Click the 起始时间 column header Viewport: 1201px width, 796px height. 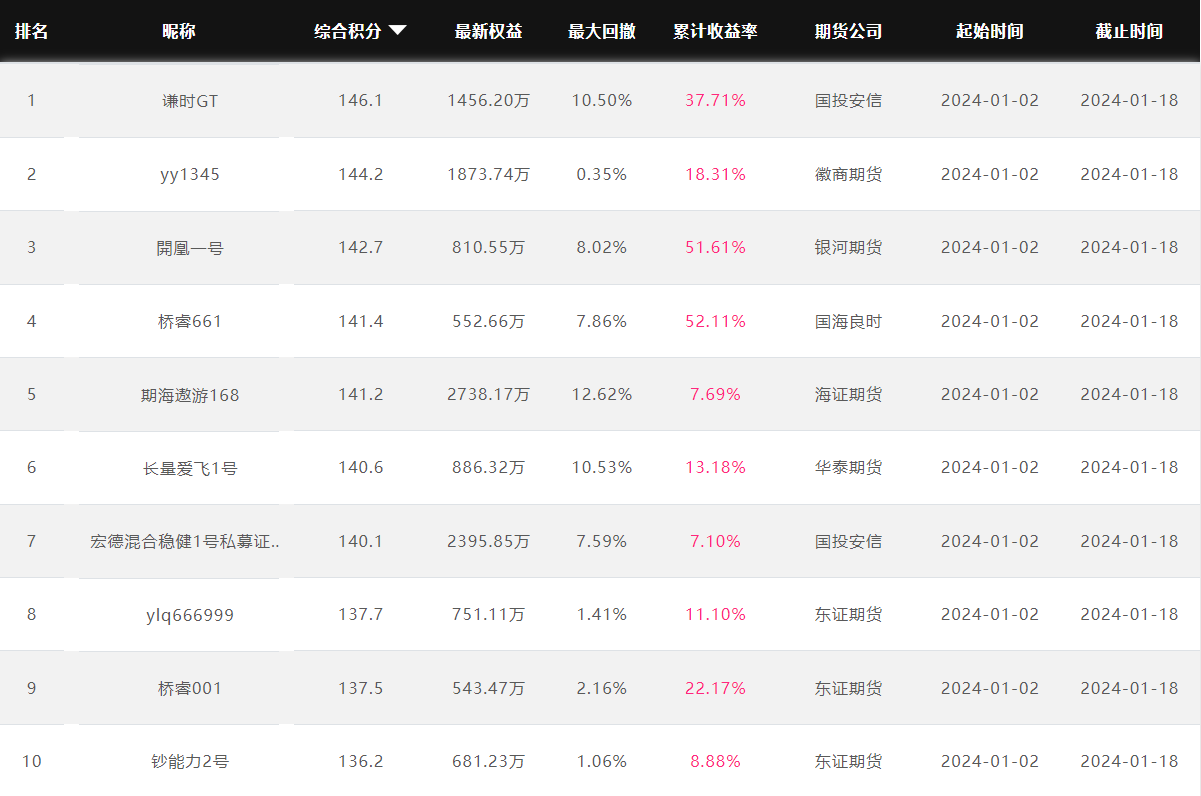(x=989, y=31)
